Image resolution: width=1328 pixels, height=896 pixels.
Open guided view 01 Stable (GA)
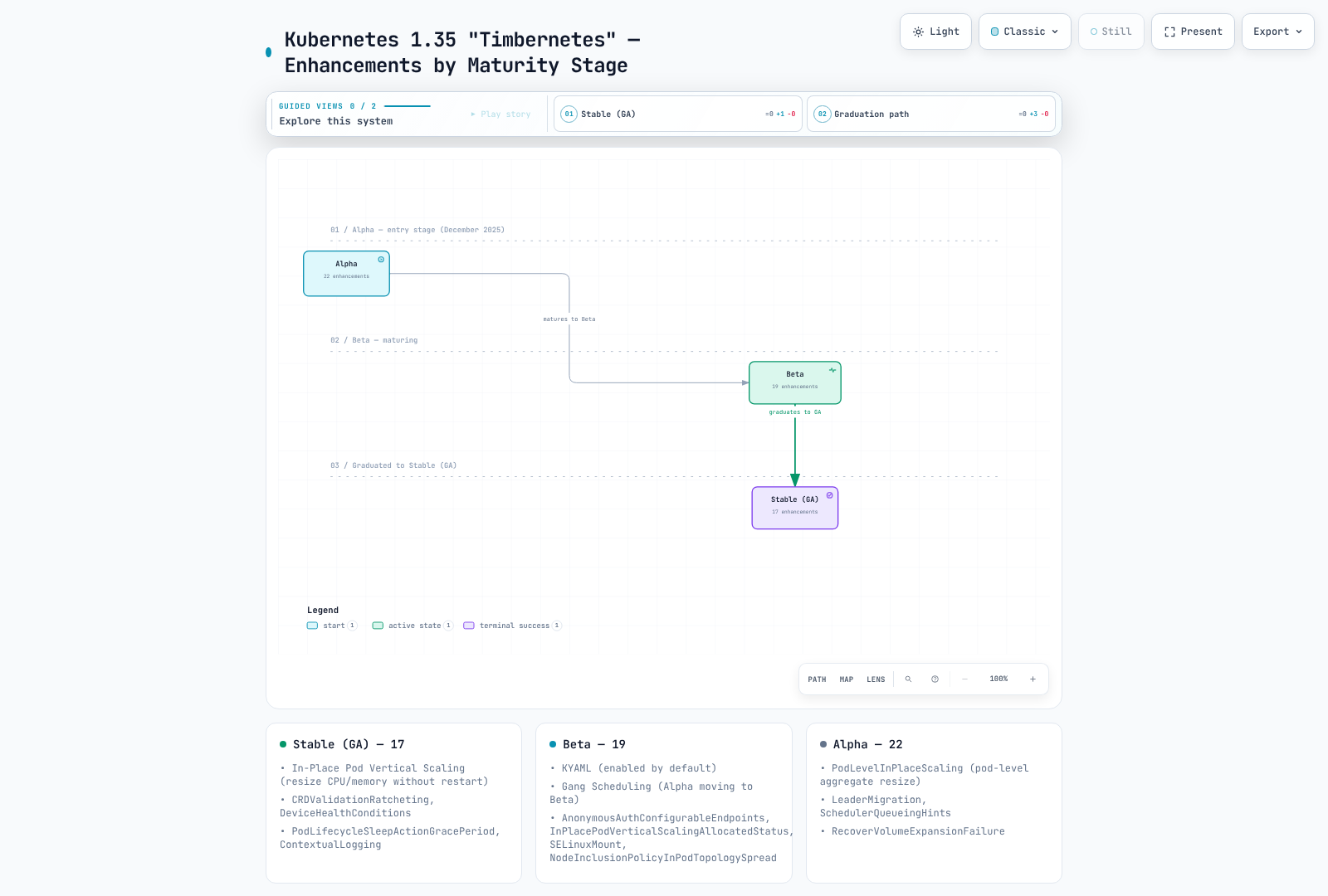pyautogui.click(x=678, y=114)
